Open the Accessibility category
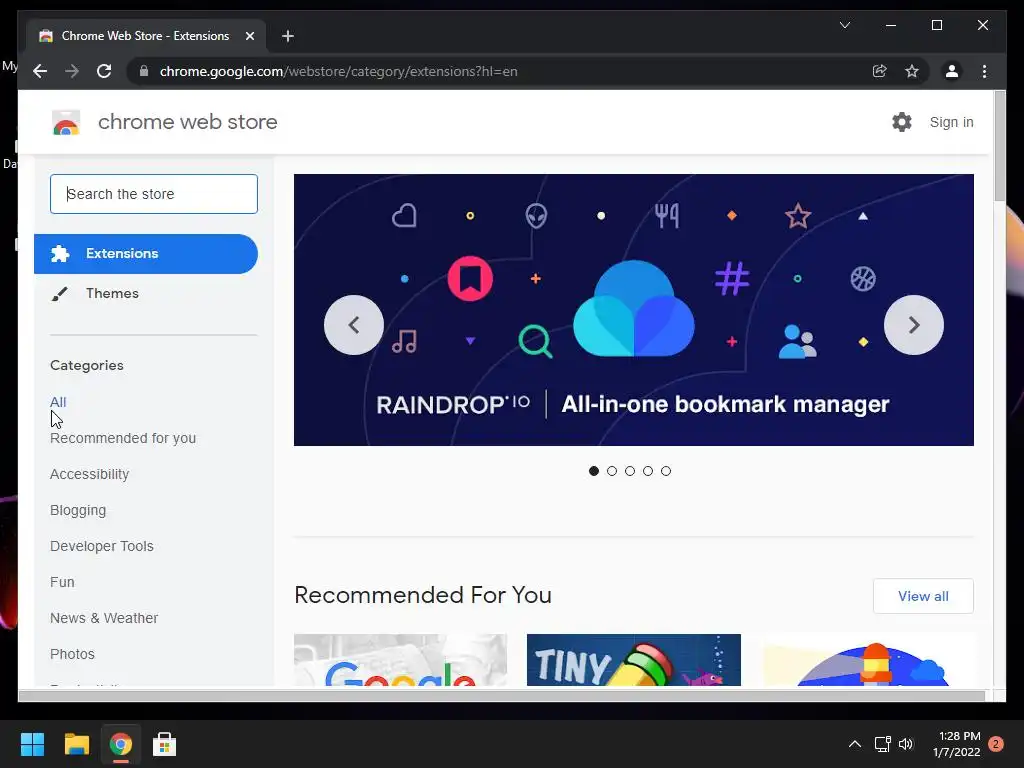 [89, 474]
